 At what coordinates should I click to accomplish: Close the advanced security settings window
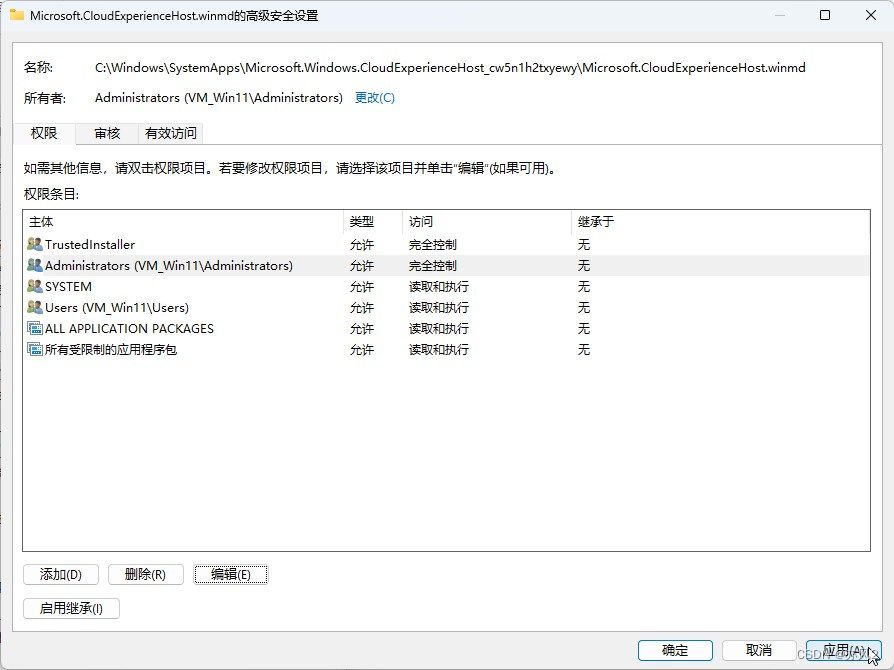(x=871, y=15)
